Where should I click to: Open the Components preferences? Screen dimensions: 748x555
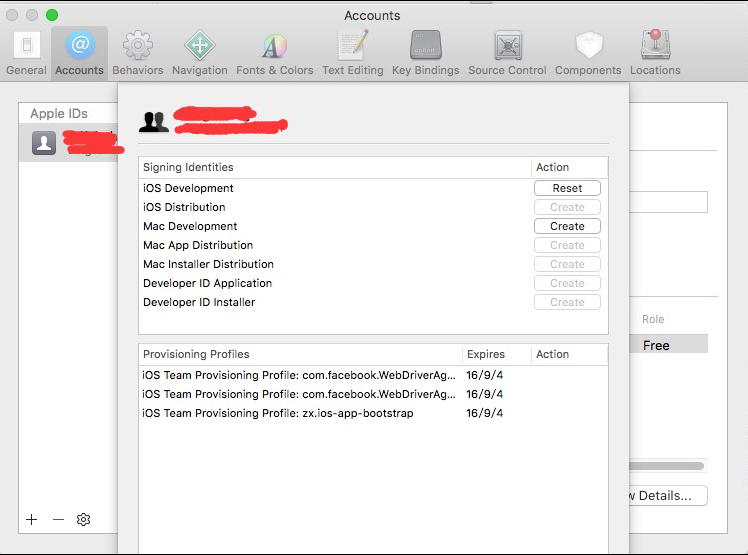point(589,53)
